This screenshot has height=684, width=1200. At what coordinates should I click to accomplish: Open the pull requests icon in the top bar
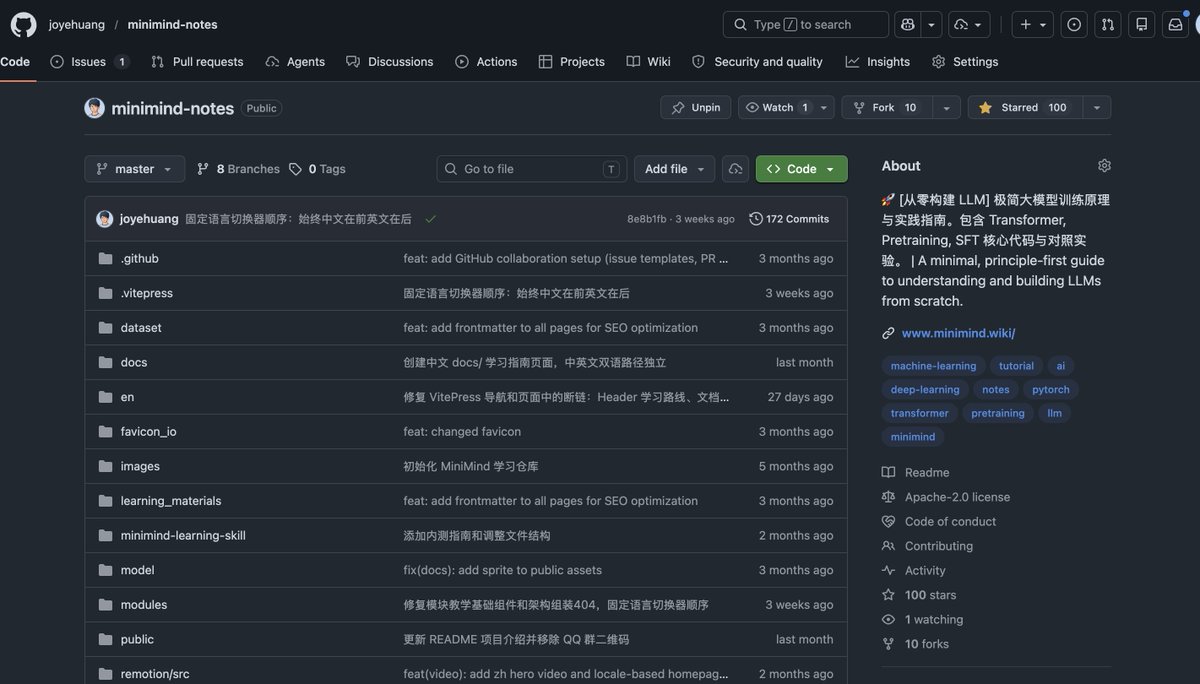[1108, 24]
